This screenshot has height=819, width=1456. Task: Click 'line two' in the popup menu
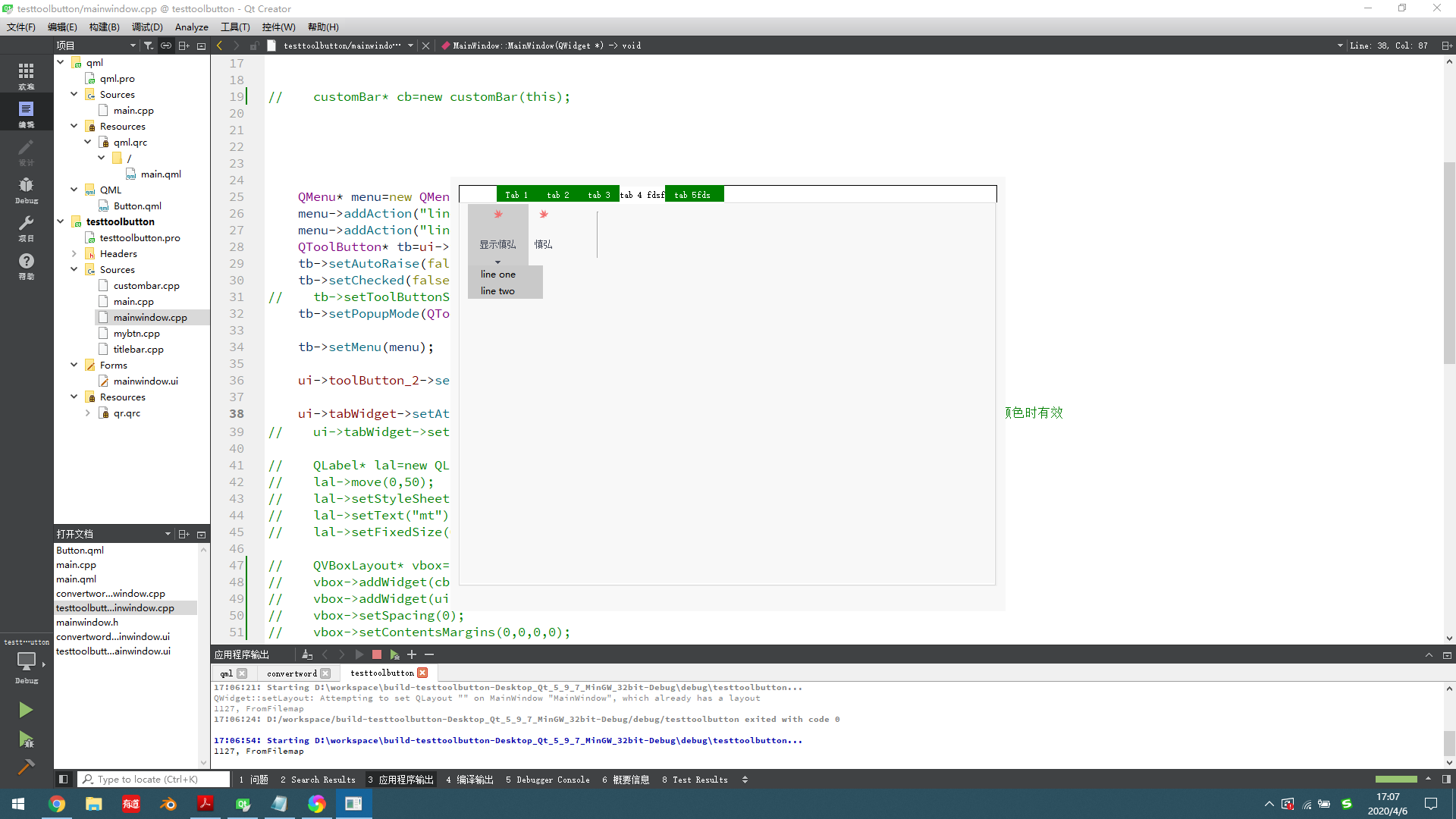pyautogui.click(x=497, y=291)
